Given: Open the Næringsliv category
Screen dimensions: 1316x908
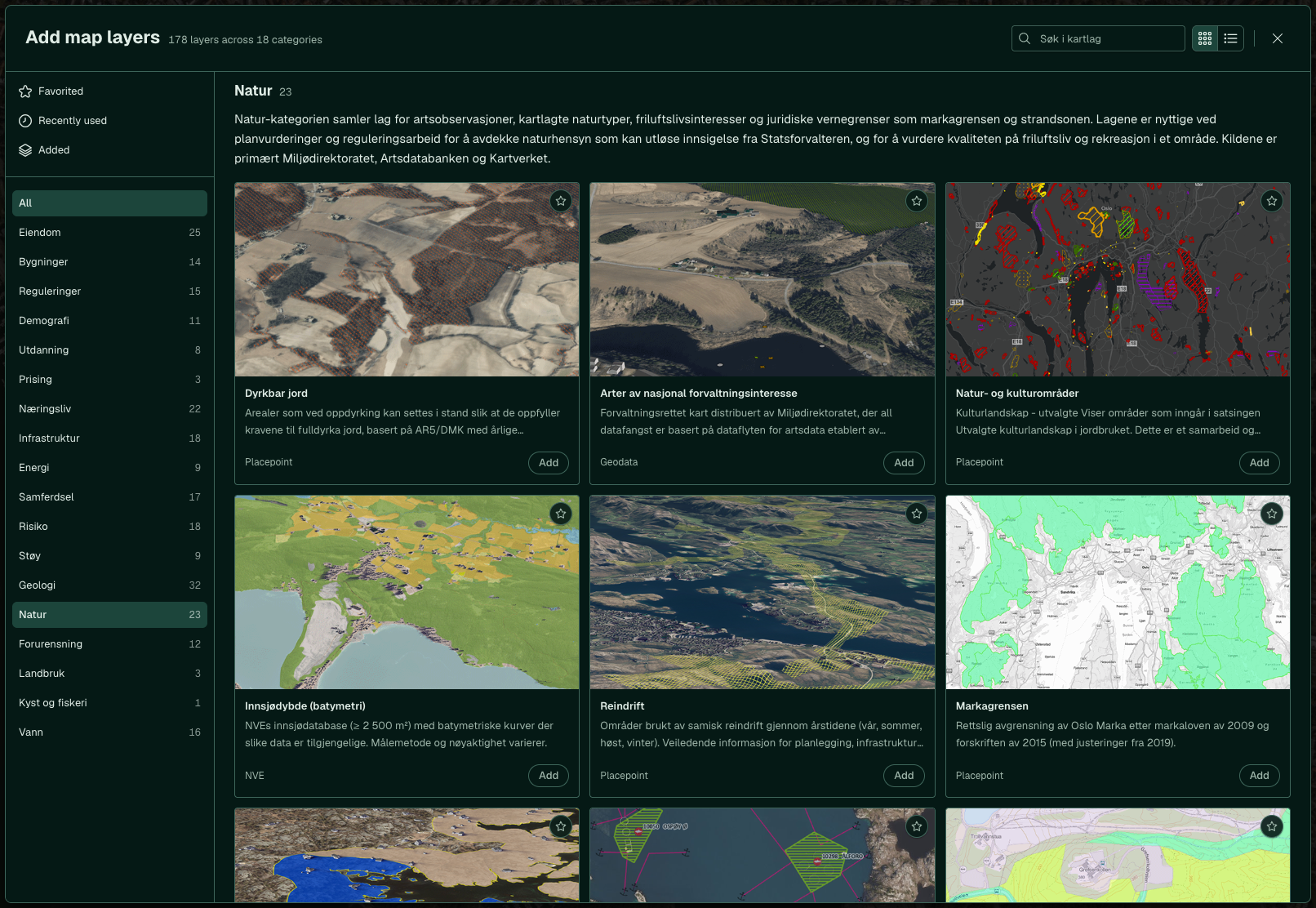Looking at the screenshot, I should (109, 409).
